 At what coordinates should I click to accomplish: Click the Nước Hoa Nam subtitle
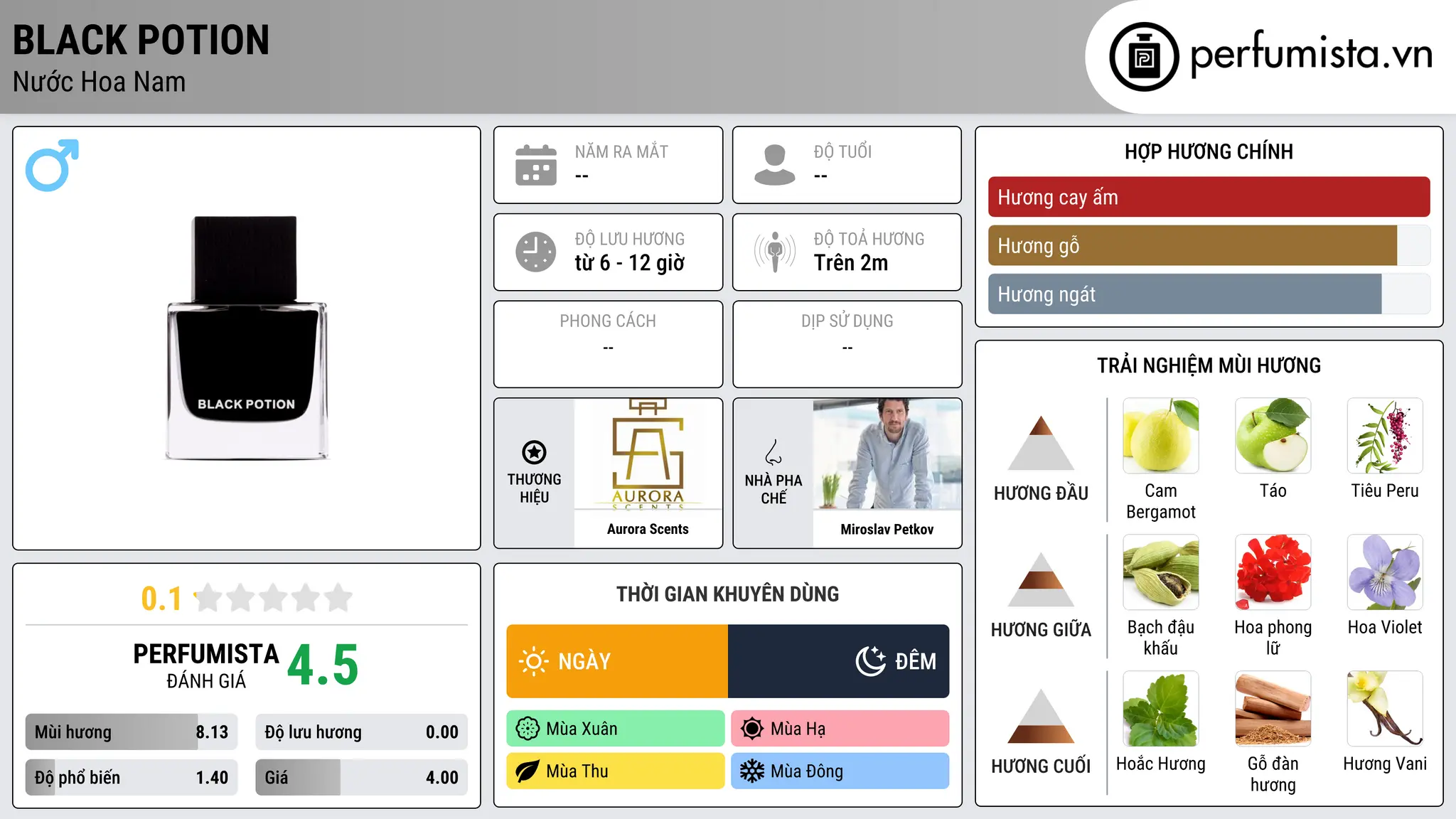100,82
